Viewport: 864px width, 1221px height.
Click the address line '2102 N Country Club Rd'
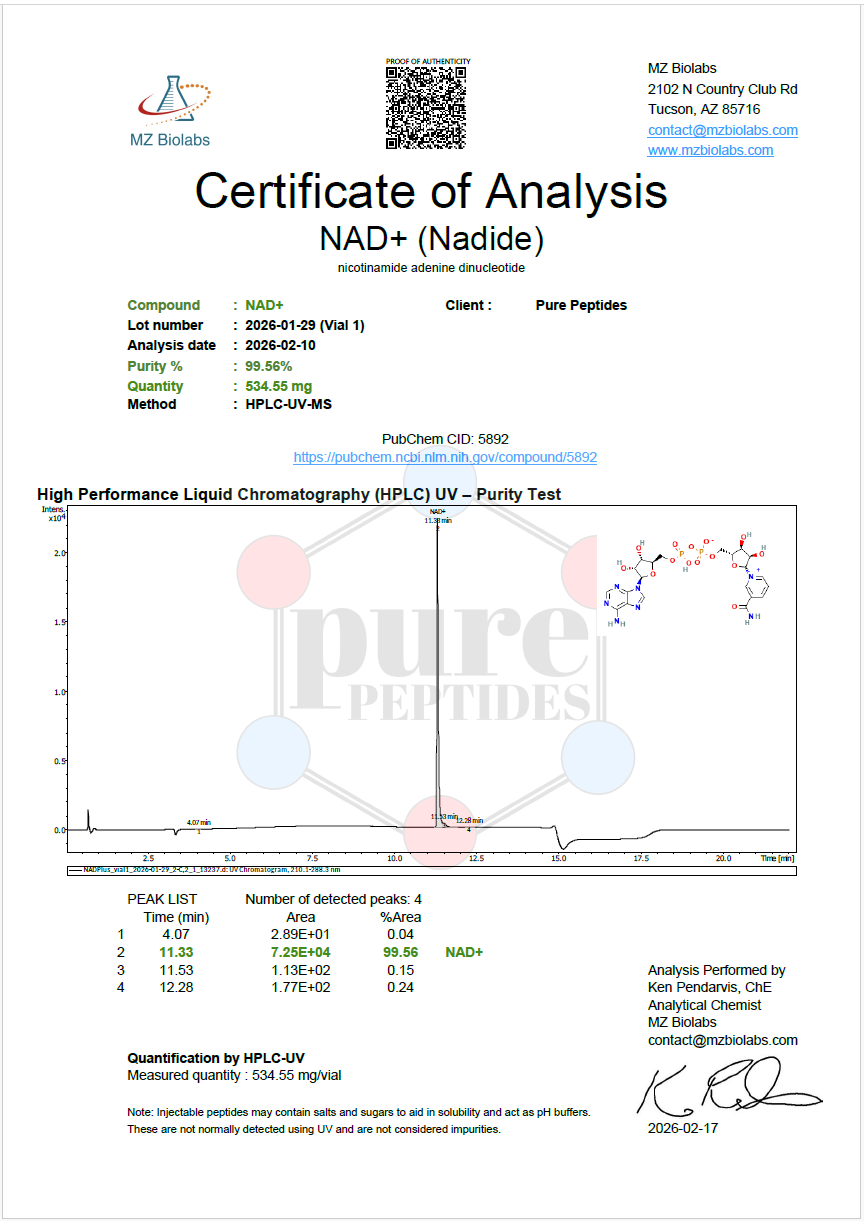tap(722, 89)
